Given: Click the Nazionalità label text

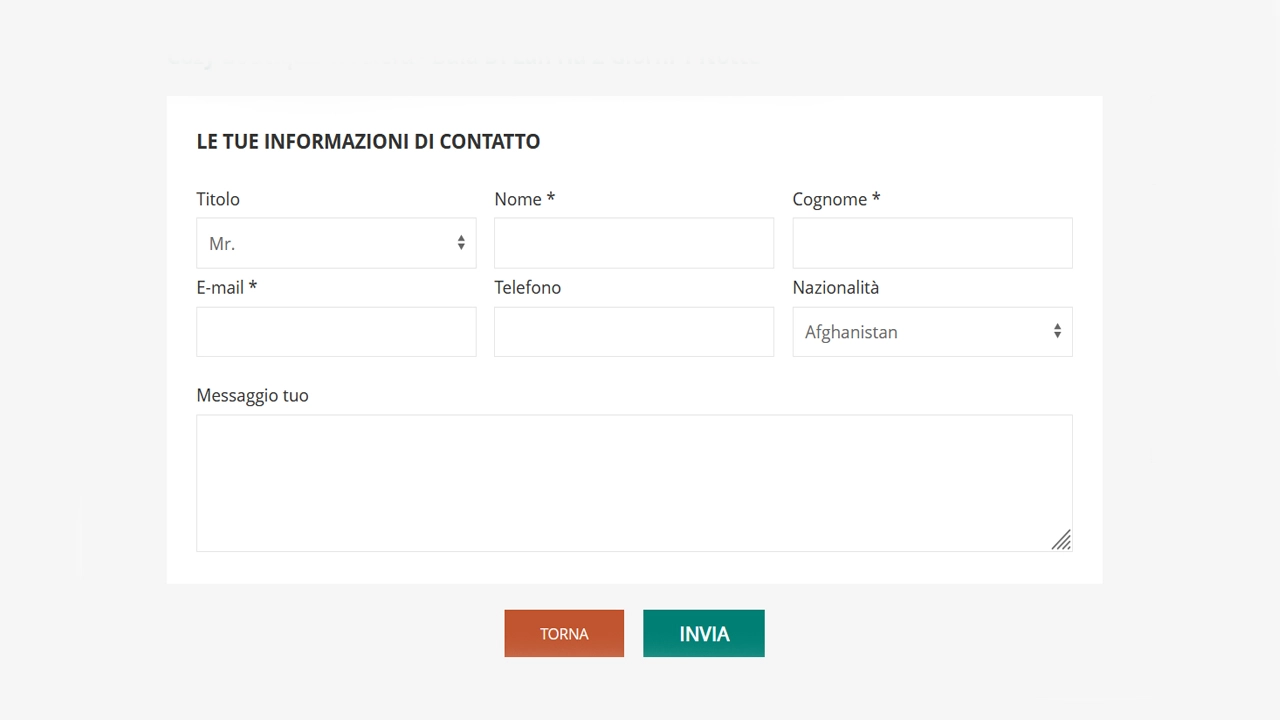Looking at the screenshot, I should [835, 287].
